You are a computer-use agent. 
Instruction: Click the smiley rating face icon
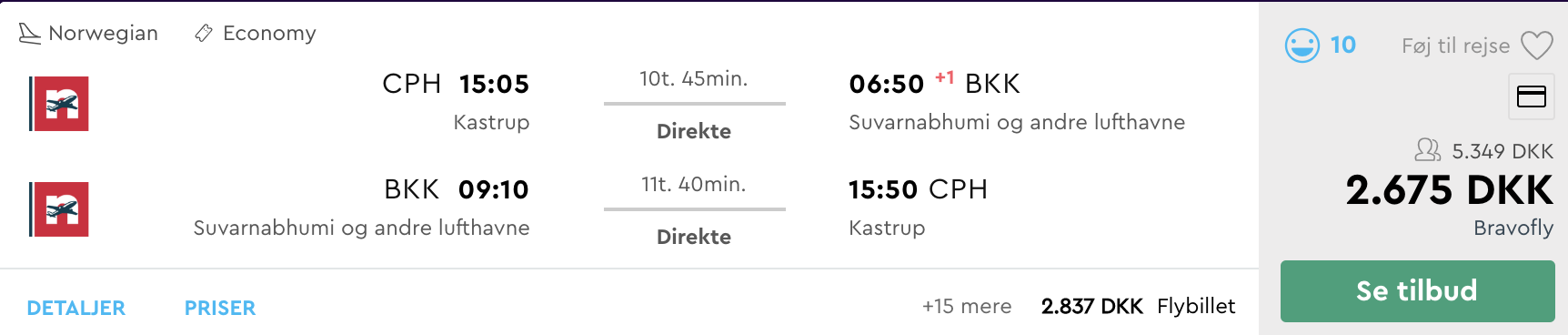click(x=1302, y=45)
